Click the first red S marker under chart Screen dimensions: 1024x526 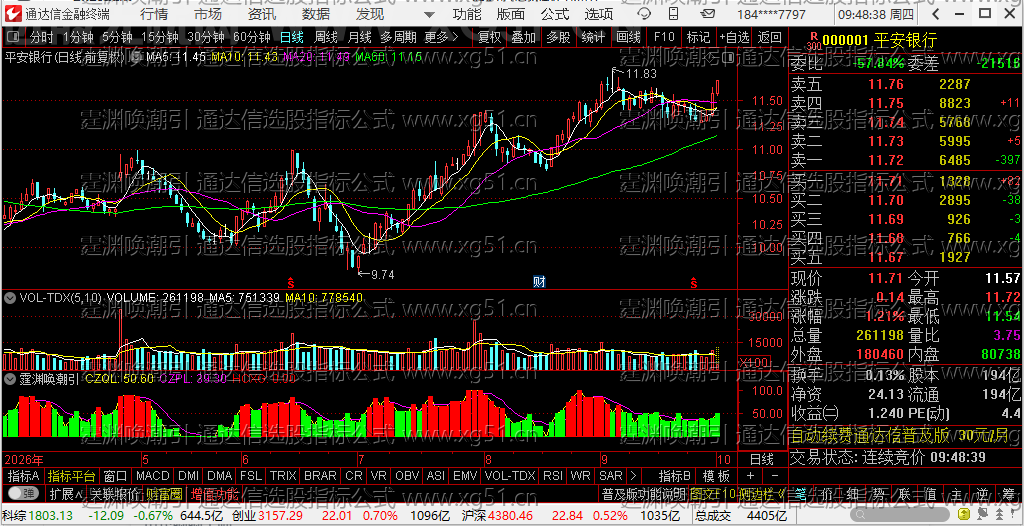291,283
